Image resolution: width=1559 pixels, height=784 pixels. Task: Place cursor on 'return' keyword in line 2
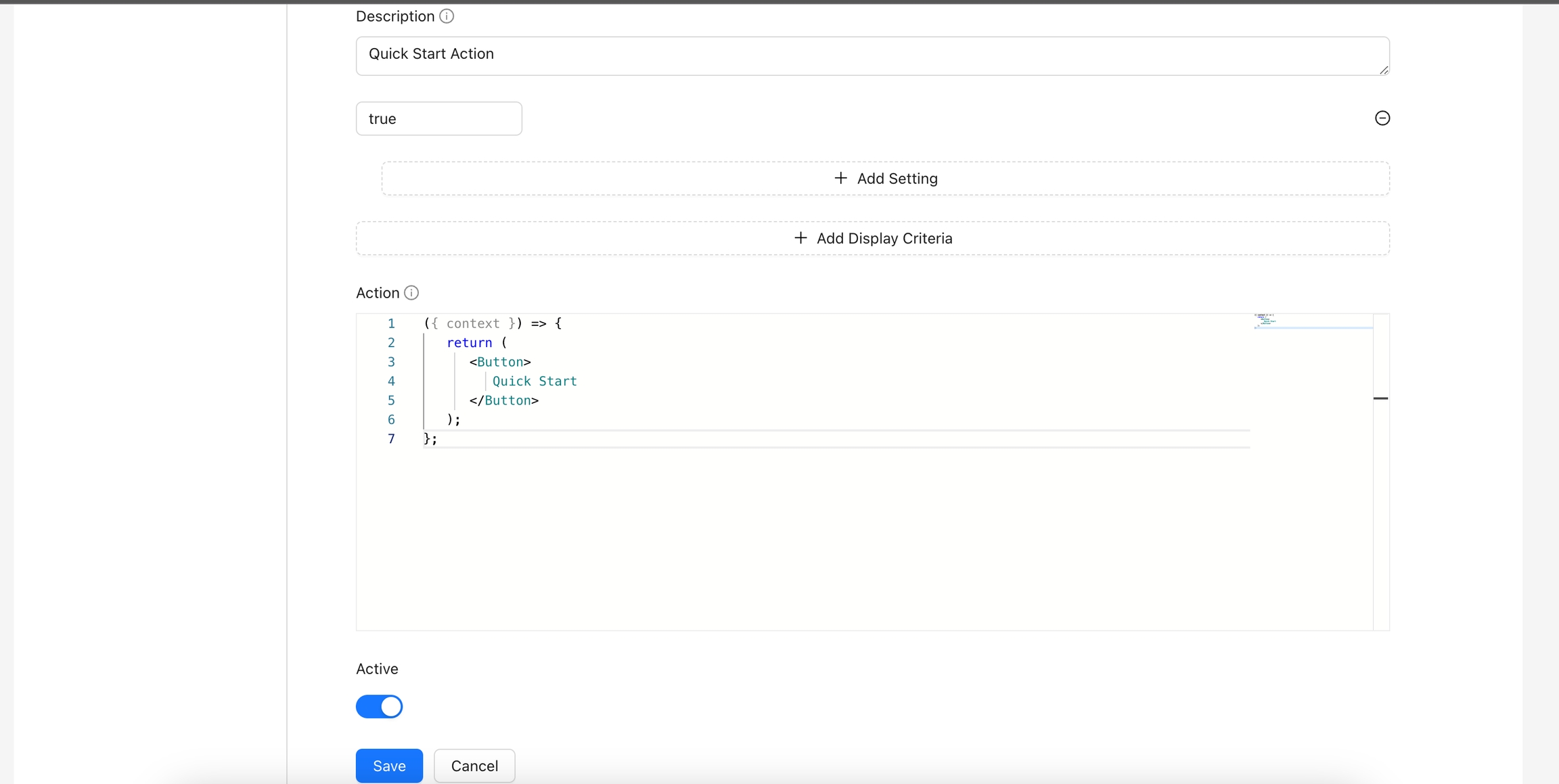pos(469,343)
